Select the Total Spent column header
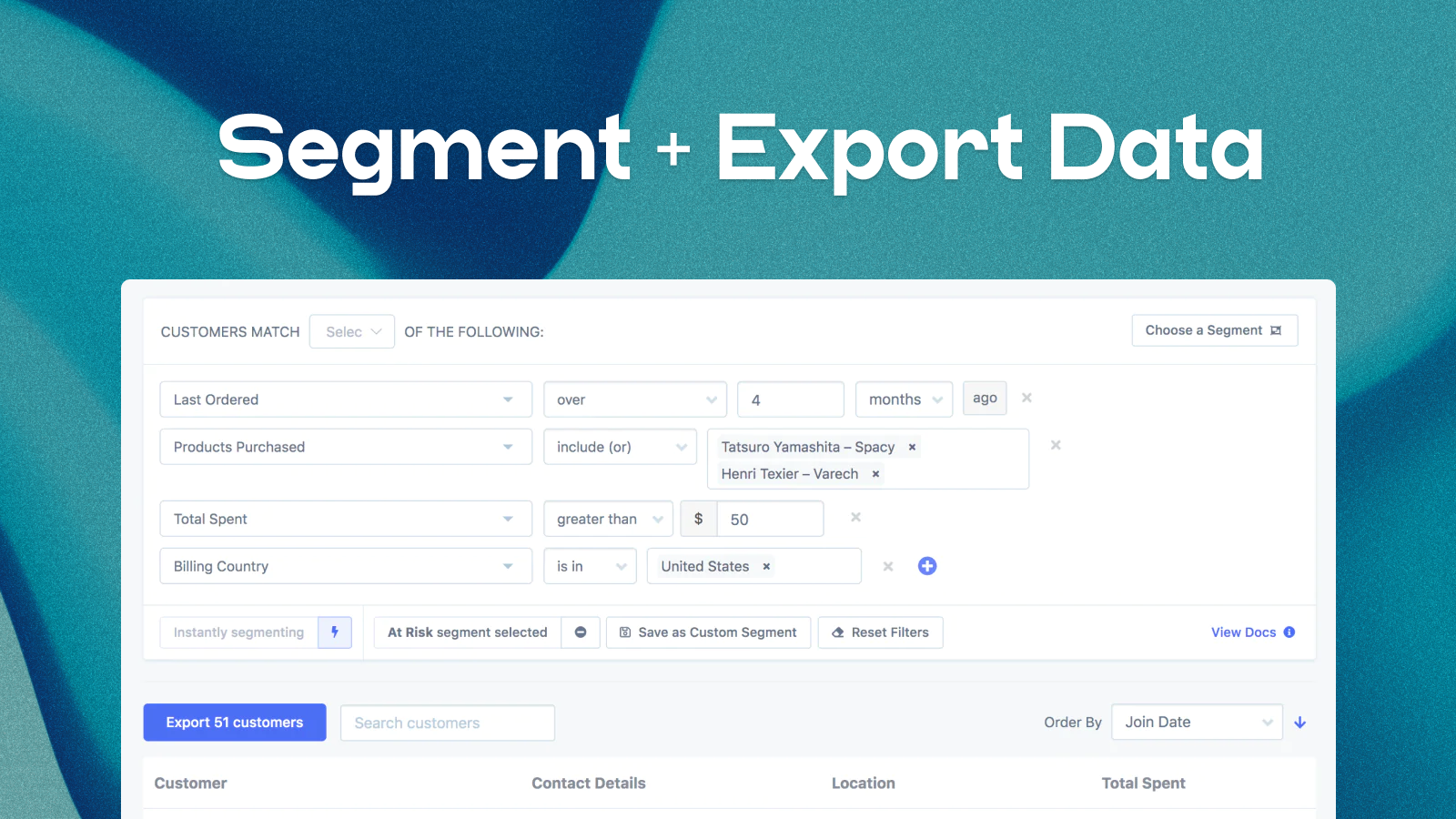 (1143, 783)
